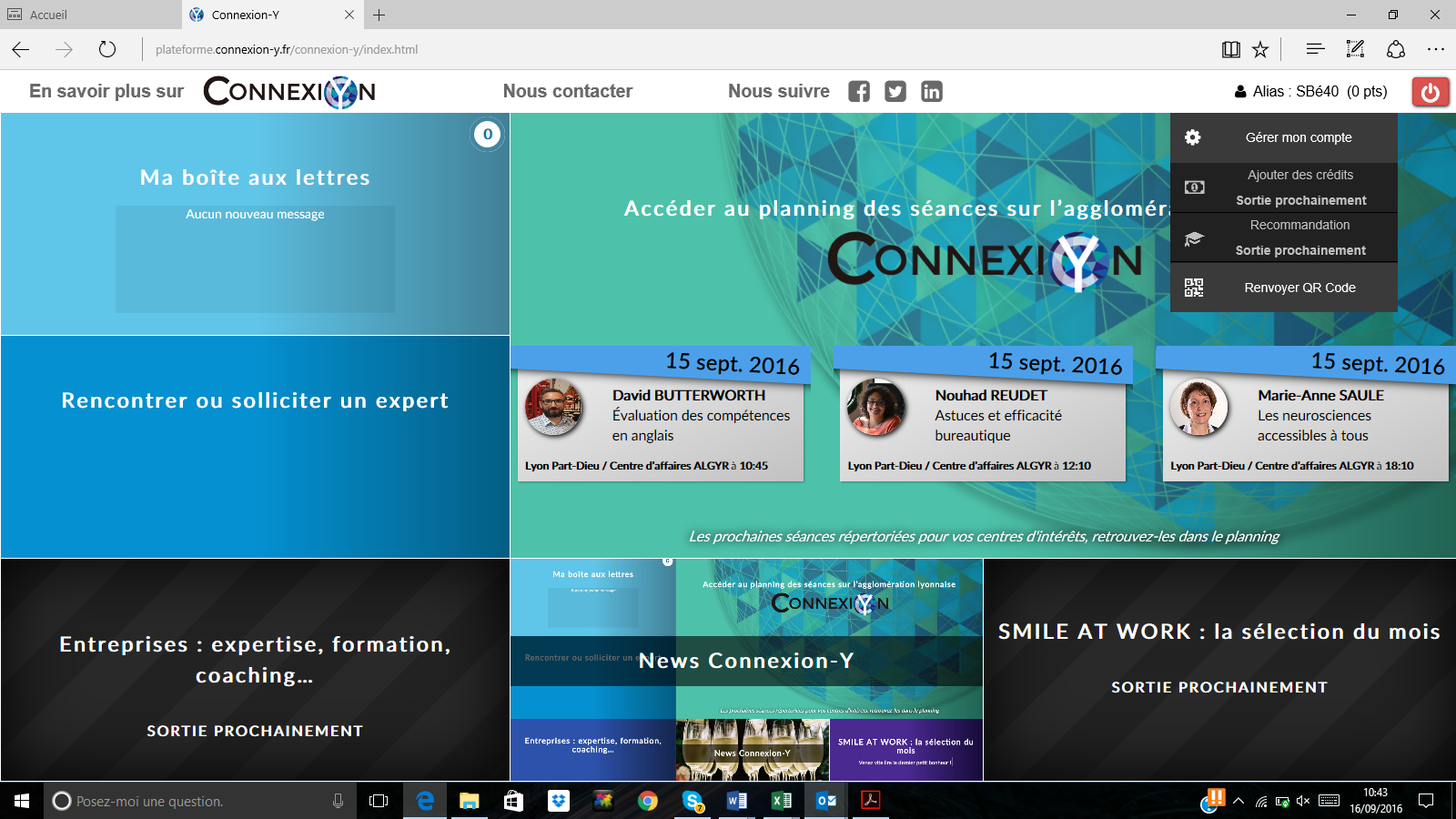Refresh the page in Edge

click(107, 49)
